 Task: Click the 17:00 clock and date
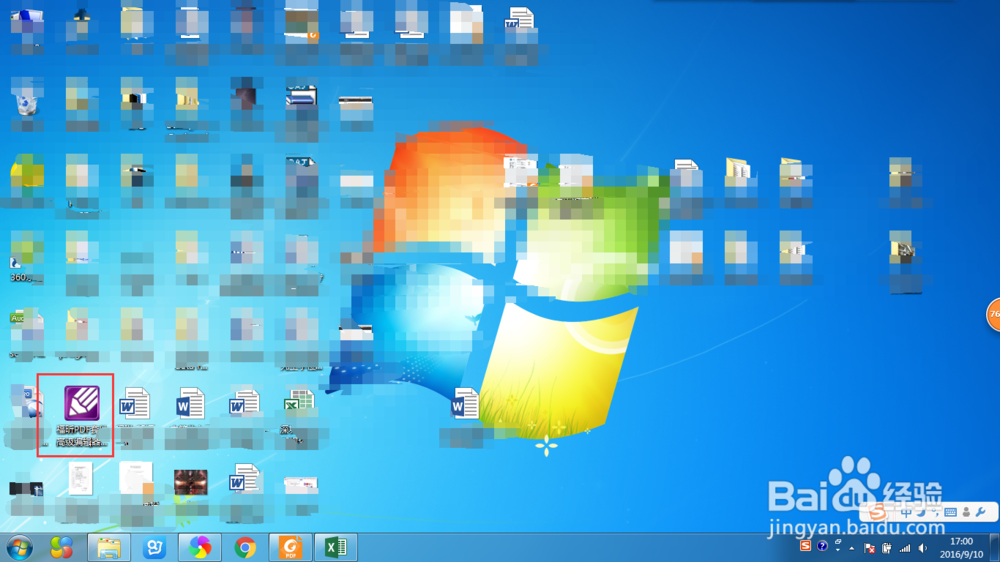tap(961, 548)
